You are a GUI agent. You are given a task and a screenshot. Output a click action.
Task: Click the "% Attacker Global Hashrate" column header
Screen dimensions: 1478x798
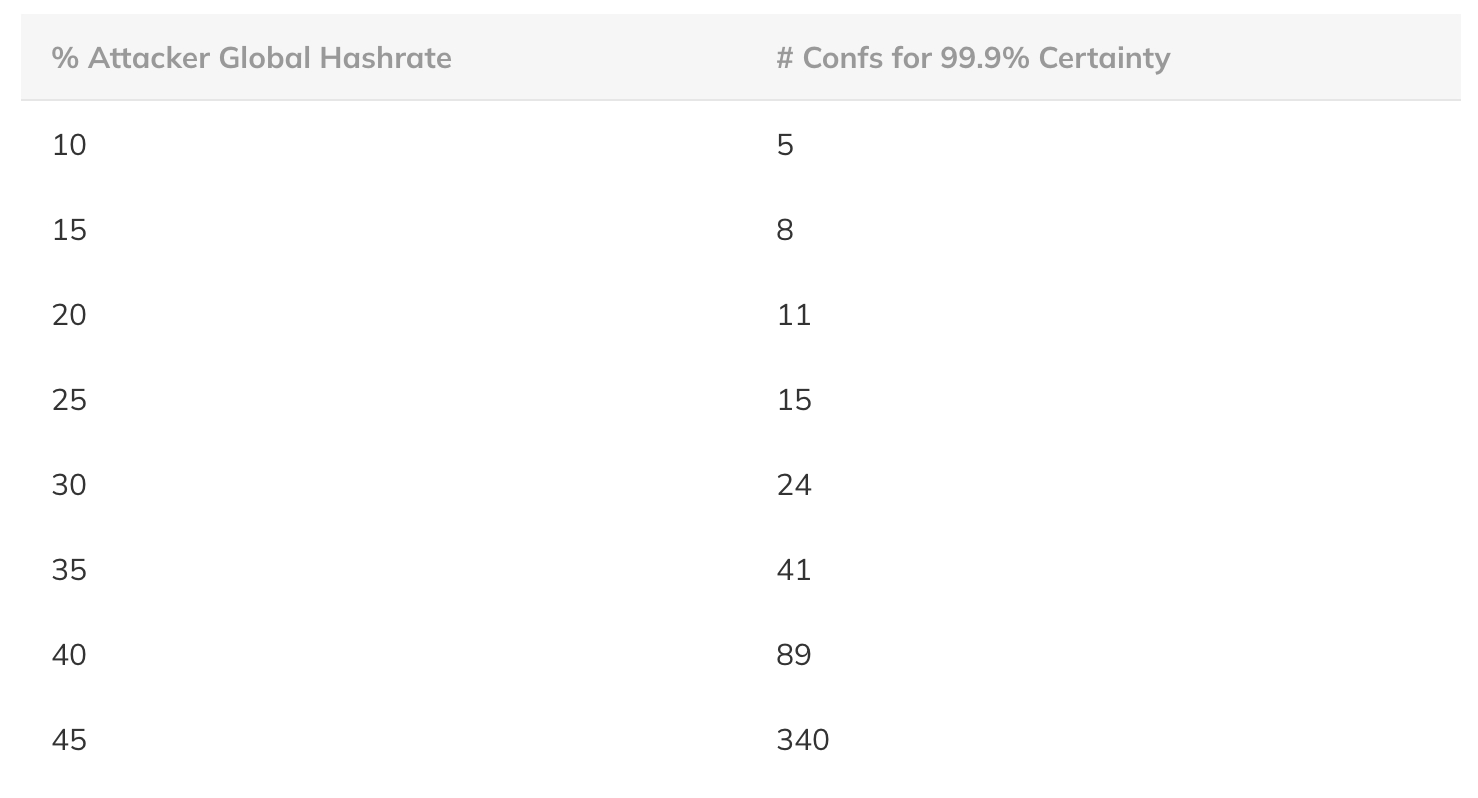(251, 58)
